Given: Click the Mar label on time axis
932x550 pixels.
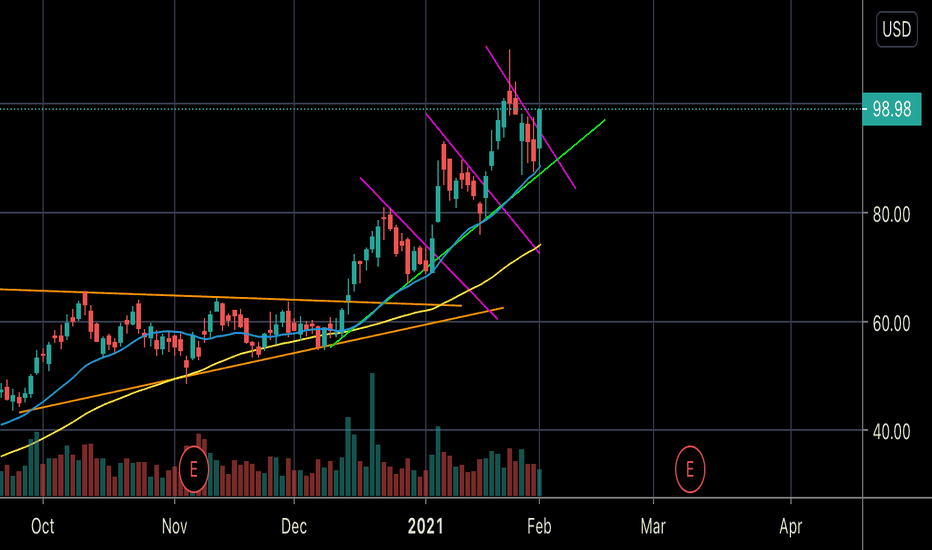Looking at the screenshot, I should coord(653,526).
